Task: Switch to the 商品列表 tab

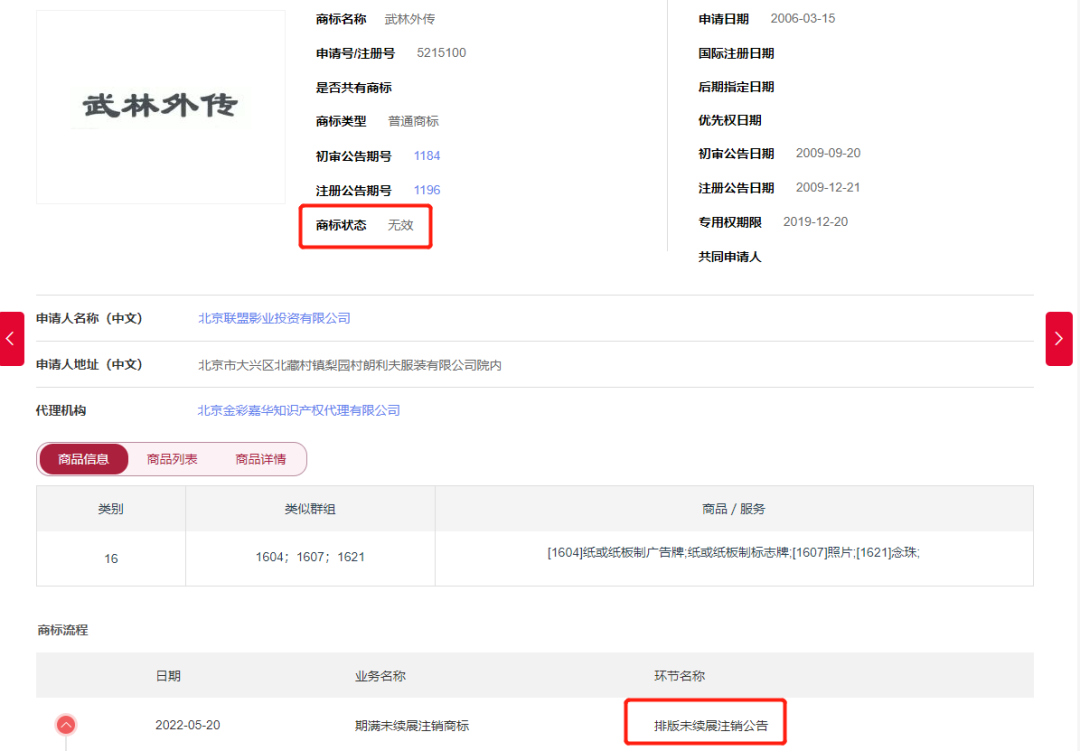Action: click(172, 459)
